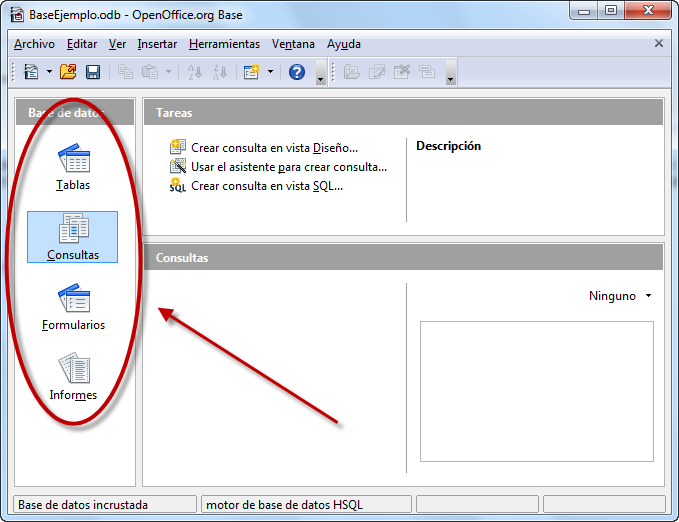Screen dimensions: 679x522
Task: Expand the query toolbar overflow arrow
Action: click(x=451, y=73)
